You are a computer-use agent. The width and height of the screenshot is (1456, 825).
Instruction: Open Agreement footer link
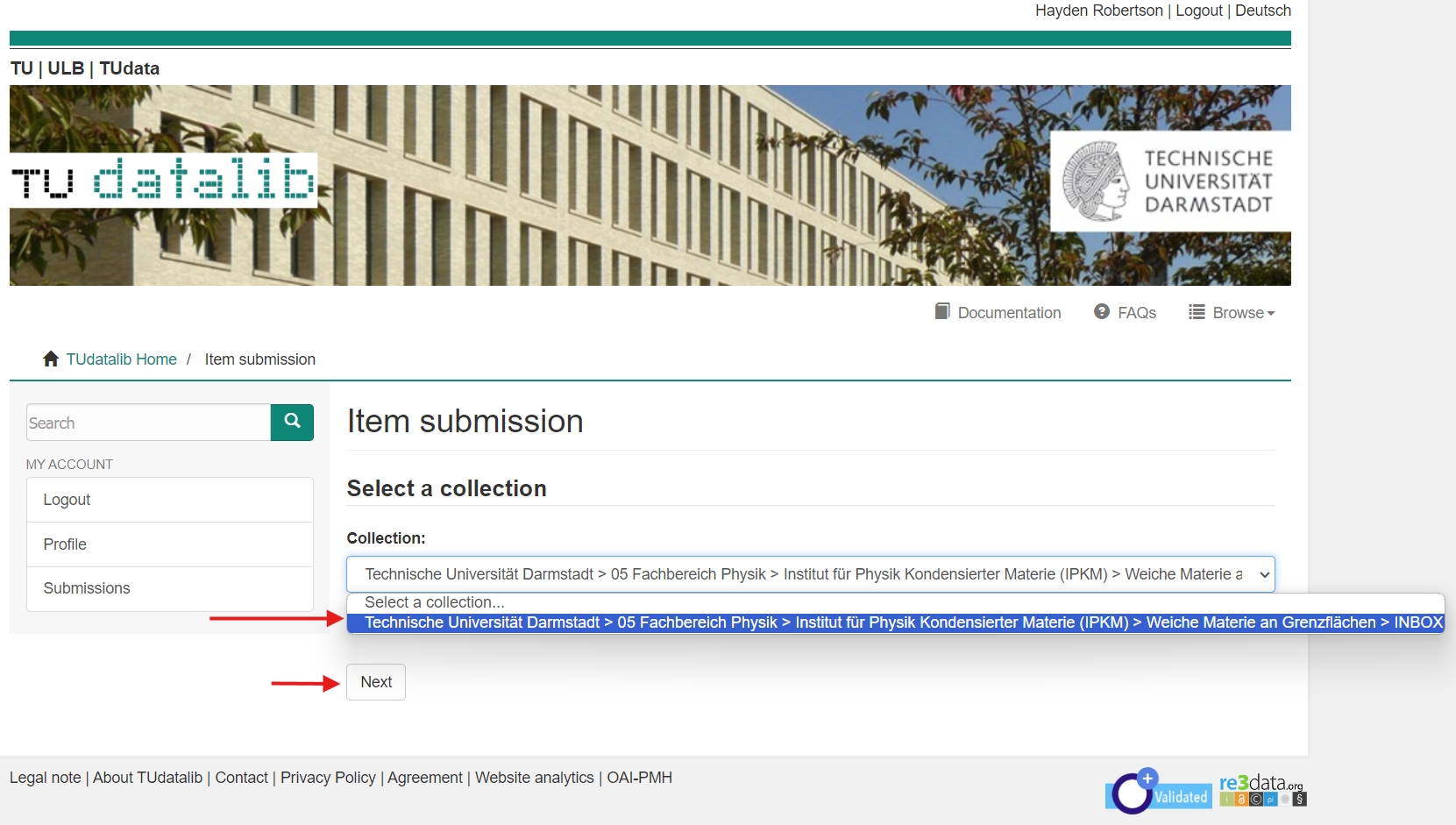pyautogui.click(x=425, y=778)
